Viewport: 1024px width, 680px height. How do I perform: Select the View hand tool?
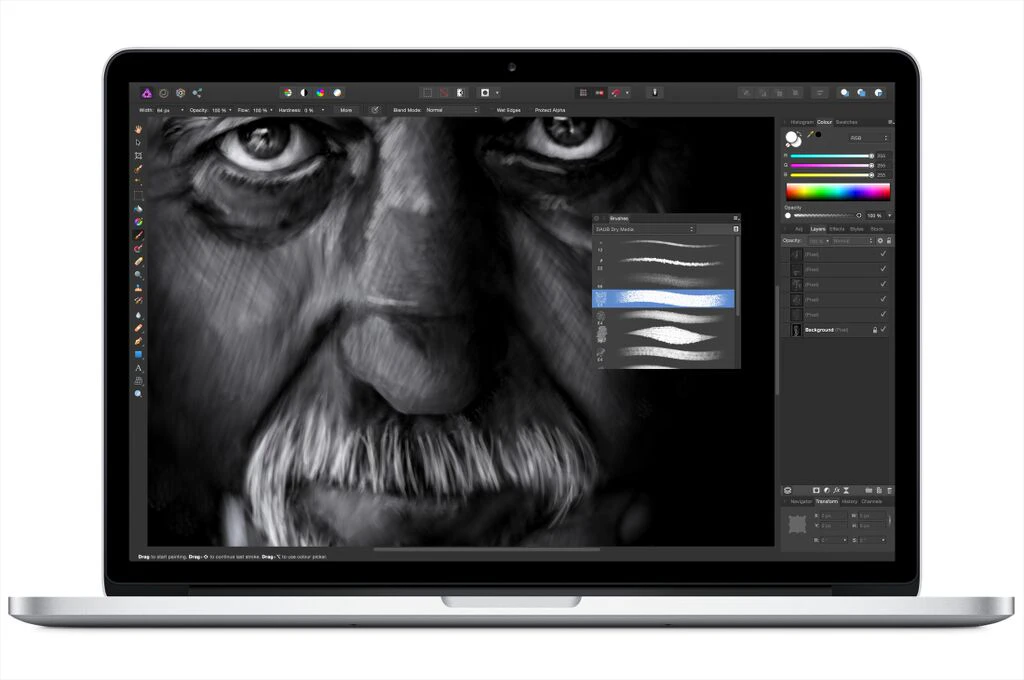139,130
